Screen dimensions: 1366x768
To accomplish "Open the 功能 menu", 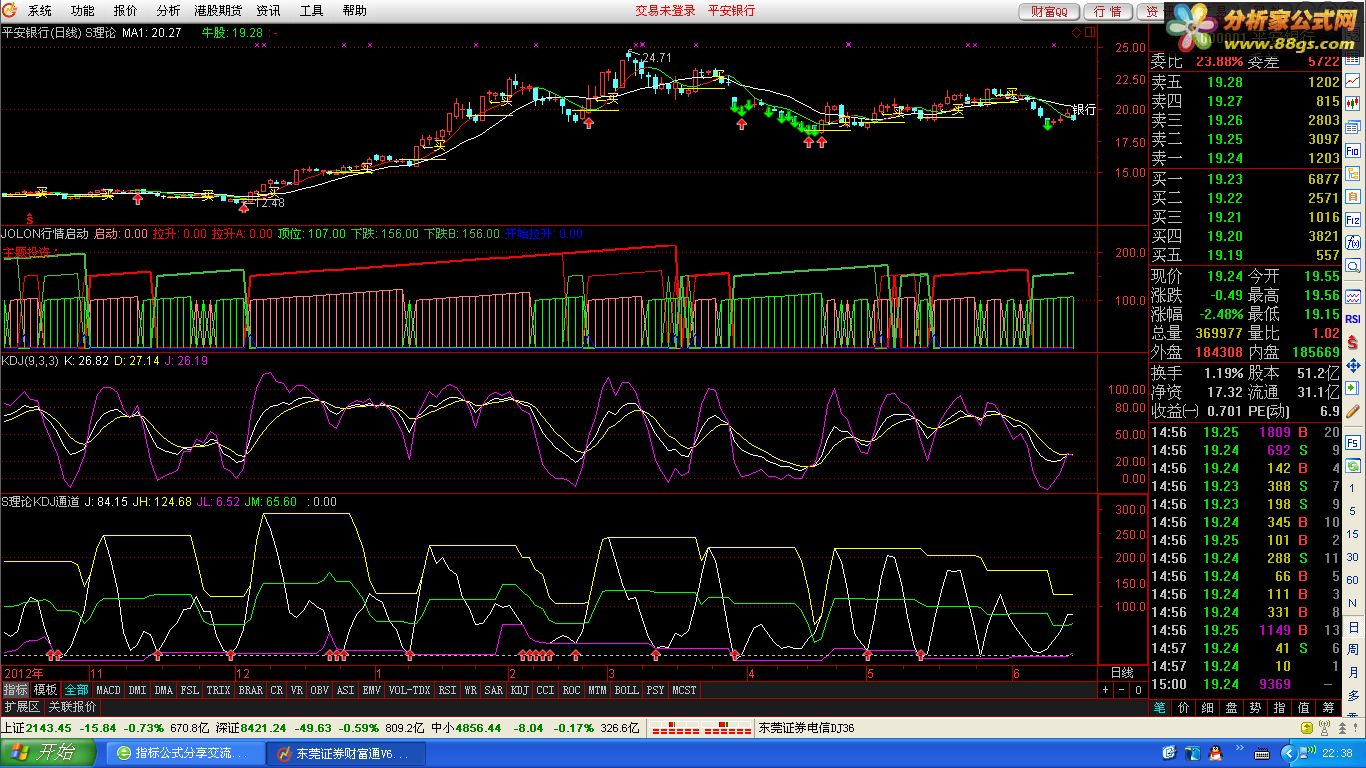I will click(x=83, y=11).
